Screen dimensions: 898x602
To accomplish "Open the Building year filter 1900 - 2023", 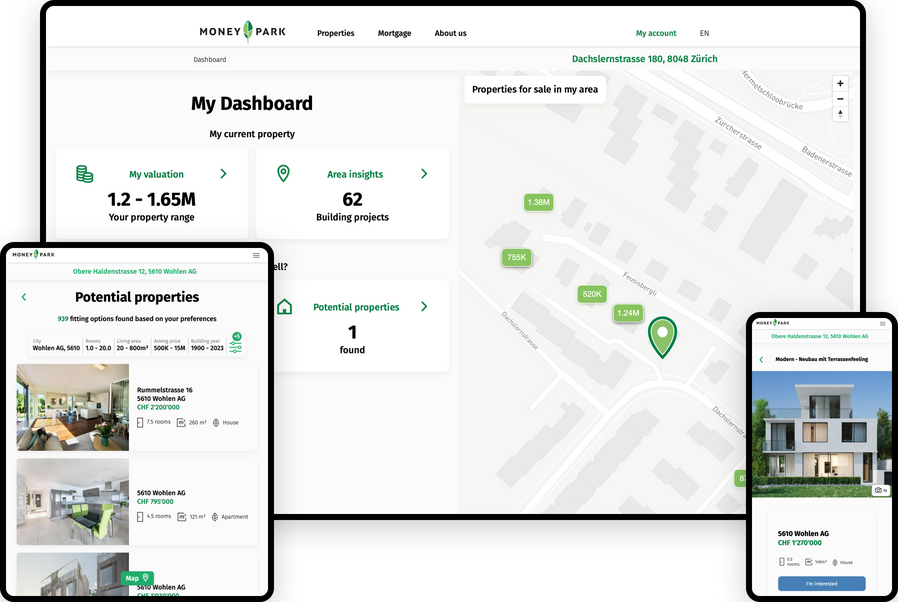I will tap(207, 345).
